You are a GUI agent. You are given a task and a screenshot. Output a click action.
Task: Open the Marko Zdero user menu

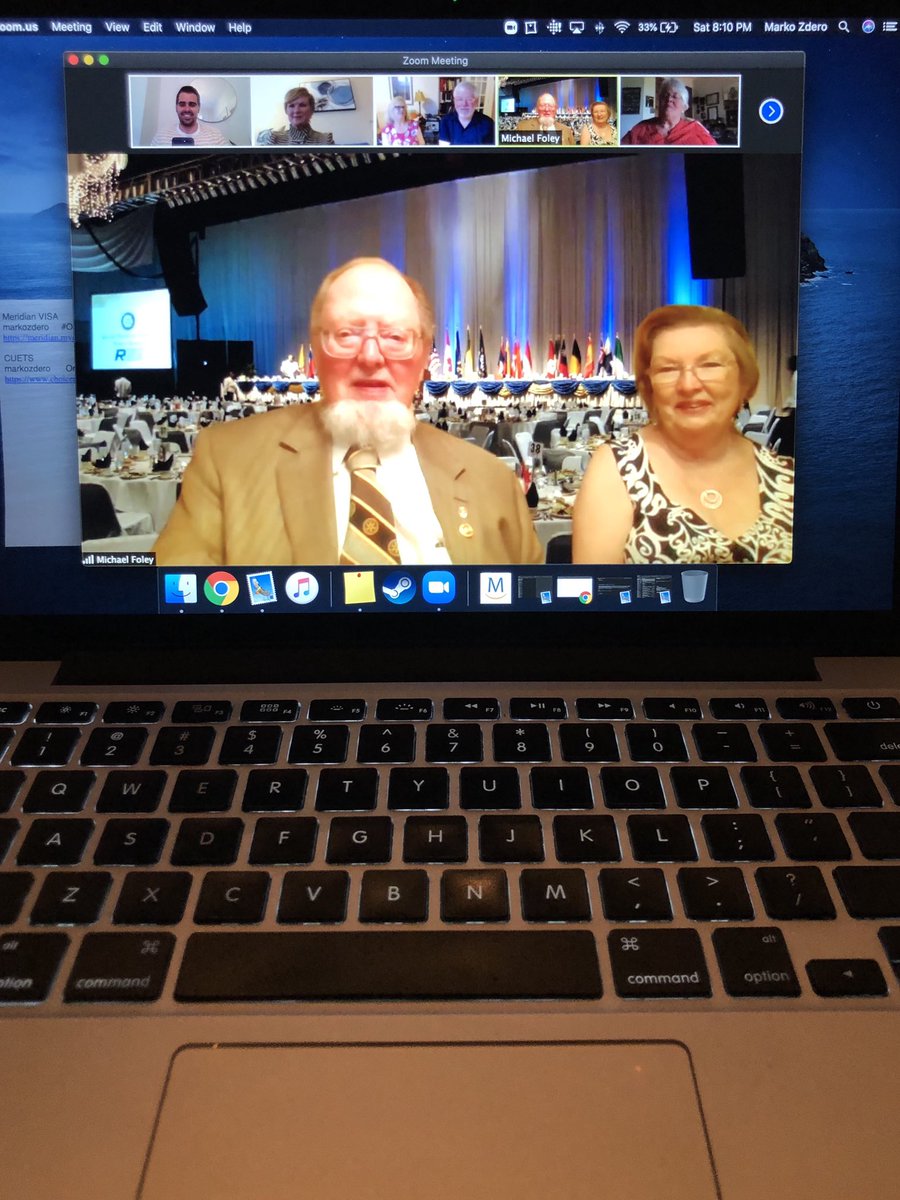[x=795, y=27]
